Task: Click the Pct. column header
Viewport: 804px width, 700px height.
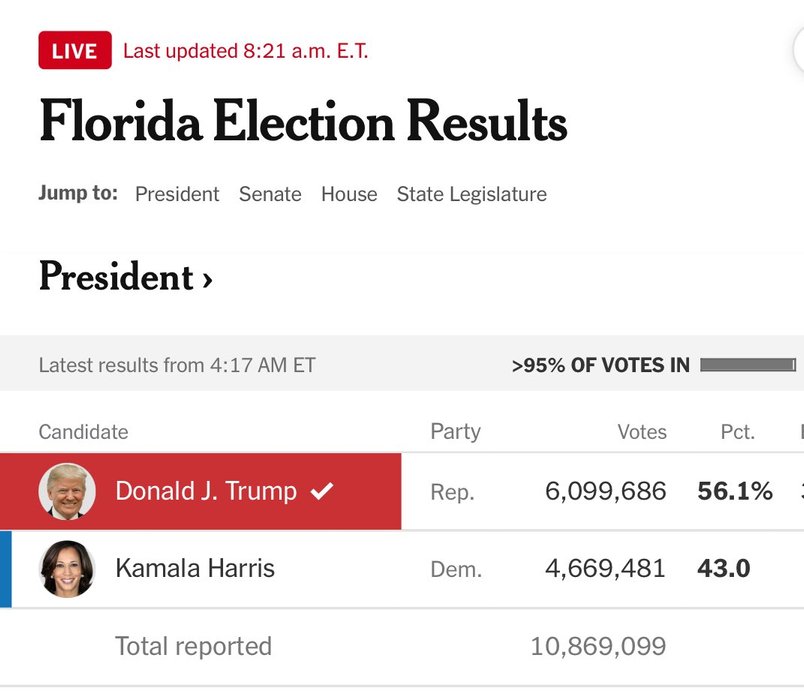Action: [737, 432]
